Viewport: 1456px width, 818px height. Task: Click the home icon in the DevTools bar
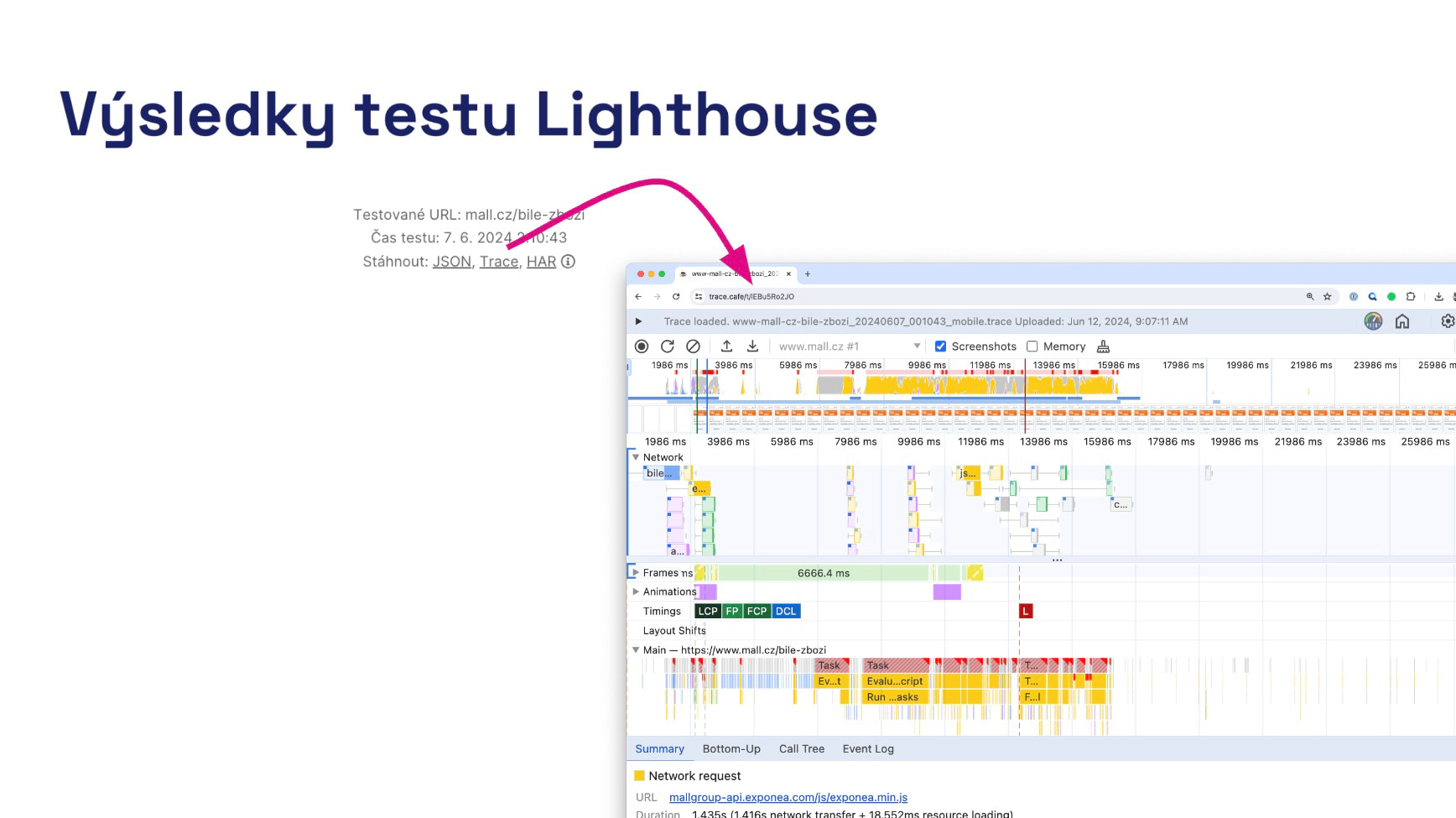click(1402, 321)
